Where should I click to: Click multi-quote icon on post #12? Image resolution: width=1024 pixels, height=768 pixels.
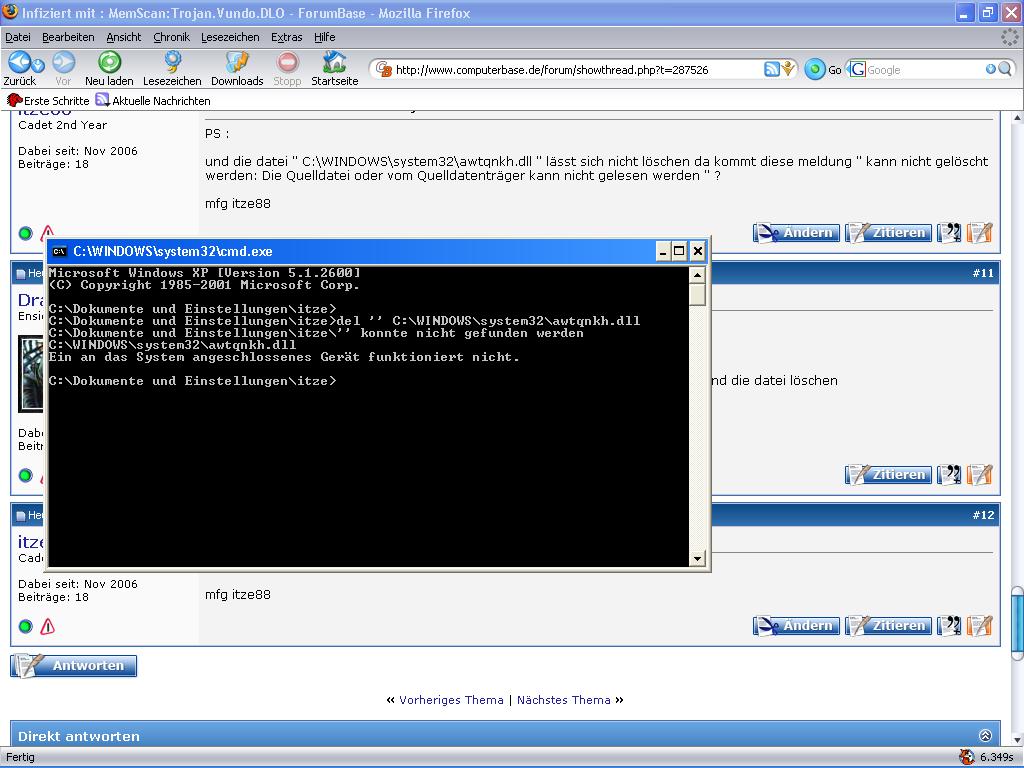tap(949, 626)
